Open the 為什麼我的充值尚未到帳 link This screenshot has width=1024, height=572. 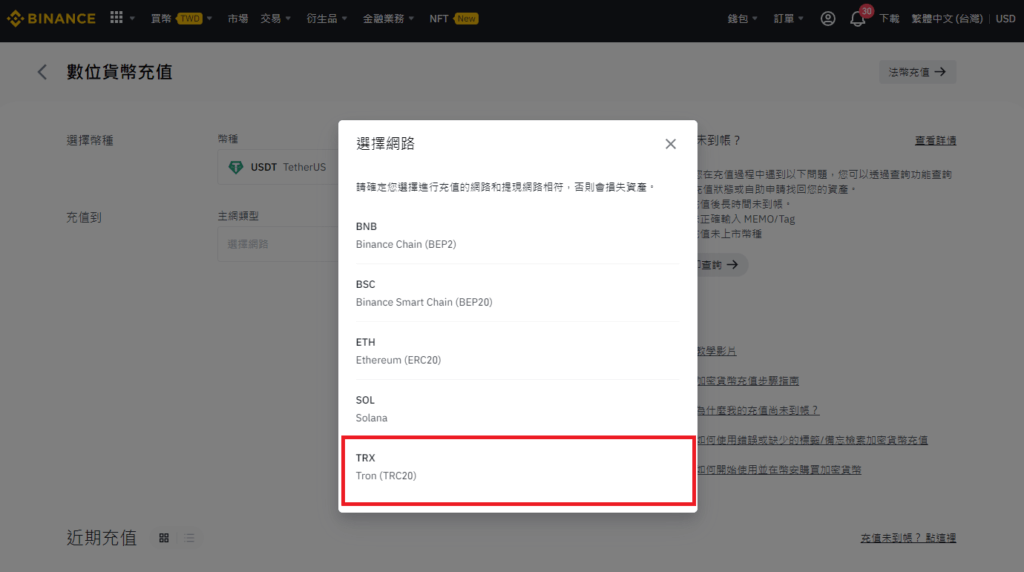(758, 410)
